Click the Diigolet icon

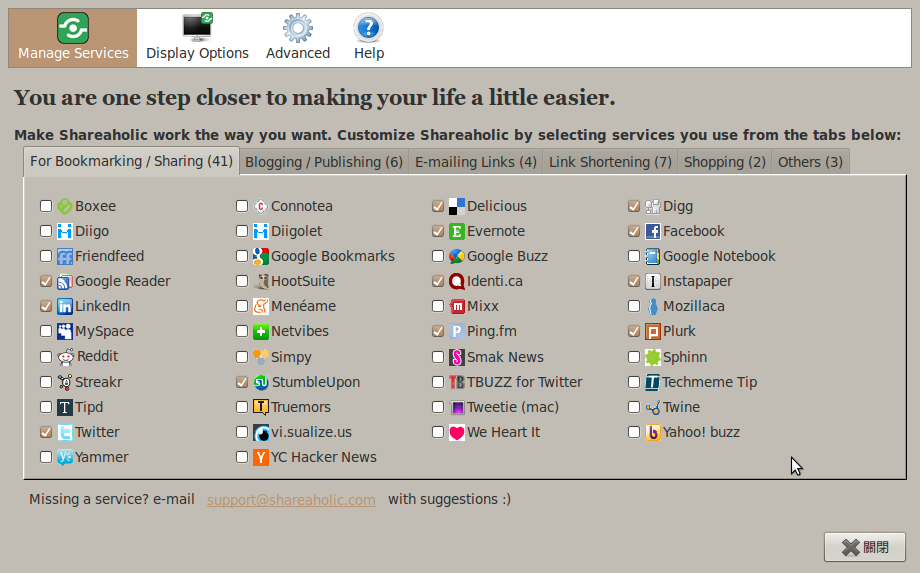pyautogui.click(x=261, y=231)
